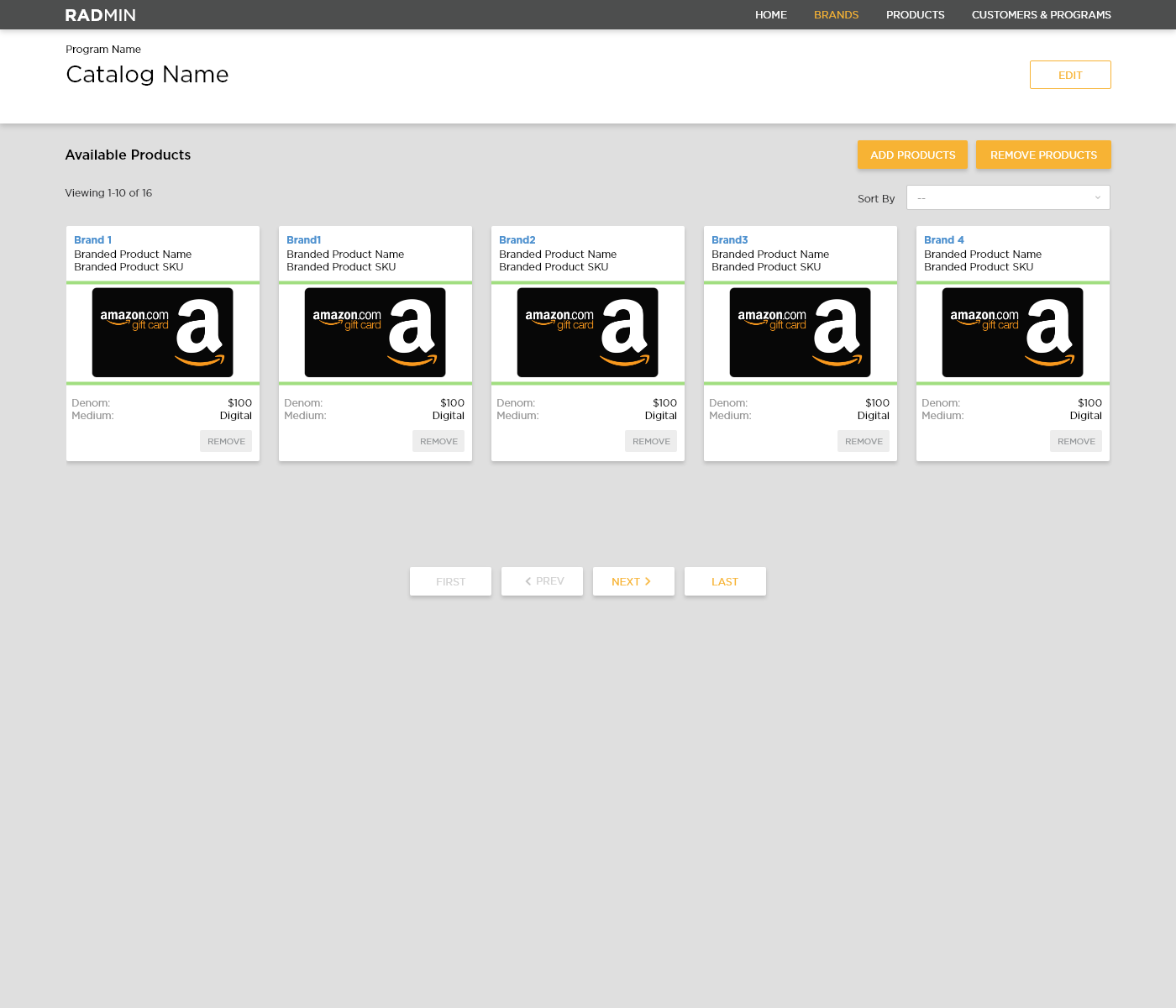Open the Brand 1 link

[92, 240]
